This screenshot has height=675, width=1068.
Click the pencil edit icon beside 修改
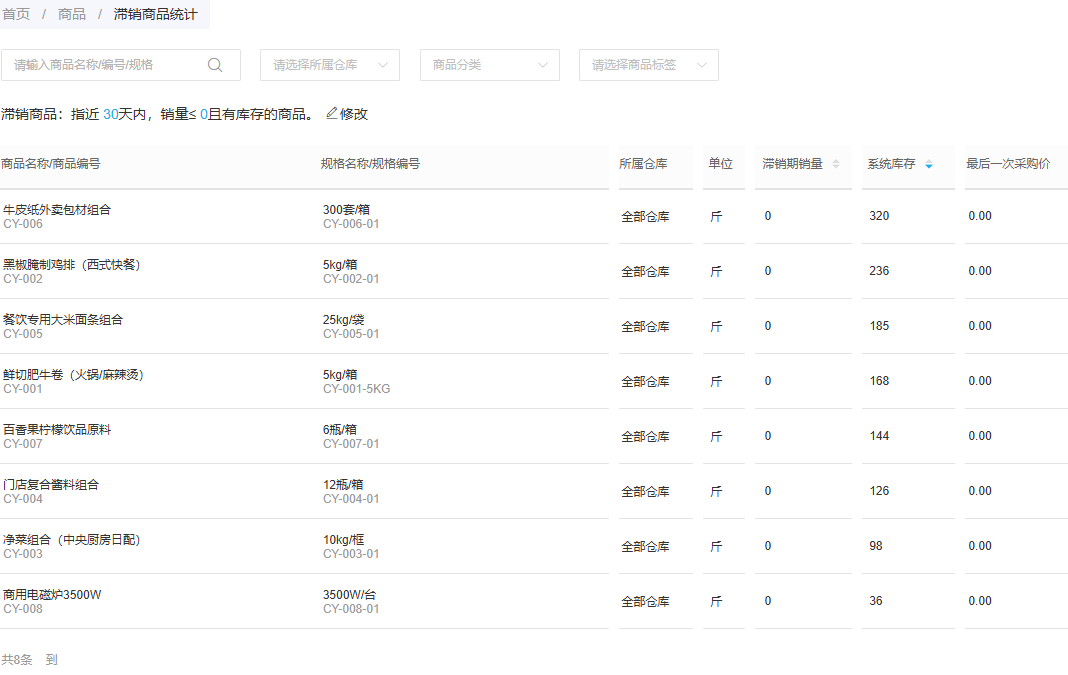(332, 114)
